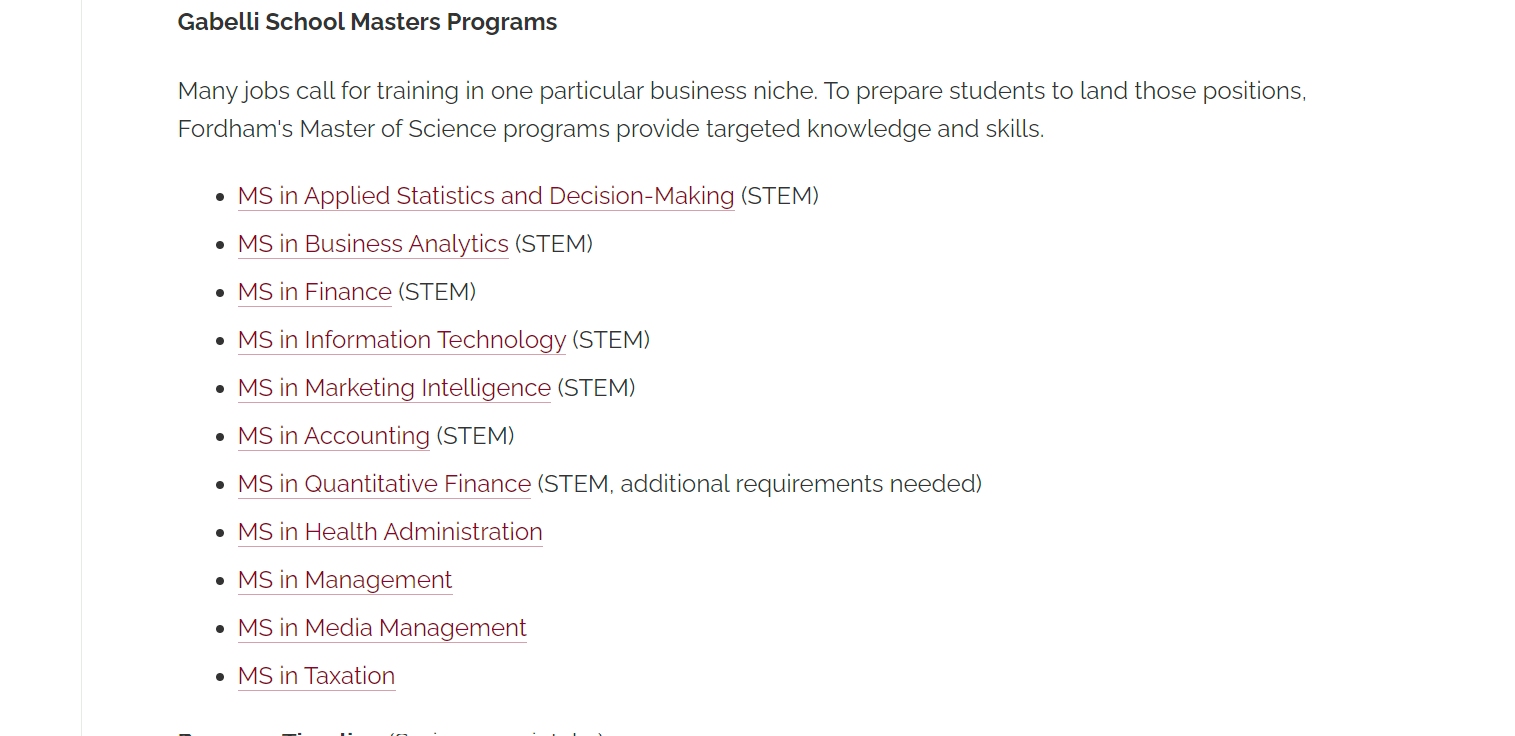The width and height of the screenshot is (1515, 736).
Task: Click the partially visible heading at page bottom
Action: click(390, 733)
